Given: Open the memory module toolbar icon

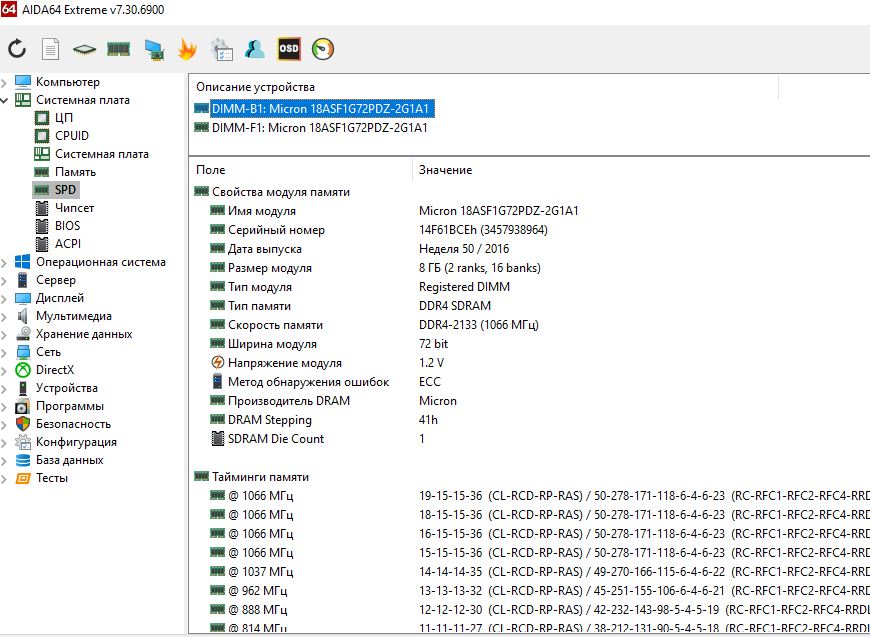Looking at the screenshot, I should pyautogui.click(x=118, y=49).
